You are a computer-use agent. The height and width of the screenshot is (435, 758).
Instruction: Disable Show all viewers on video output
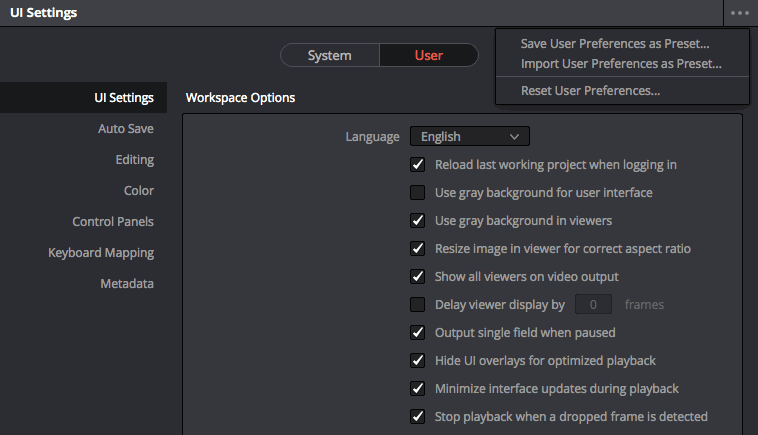tap(418, 277)
